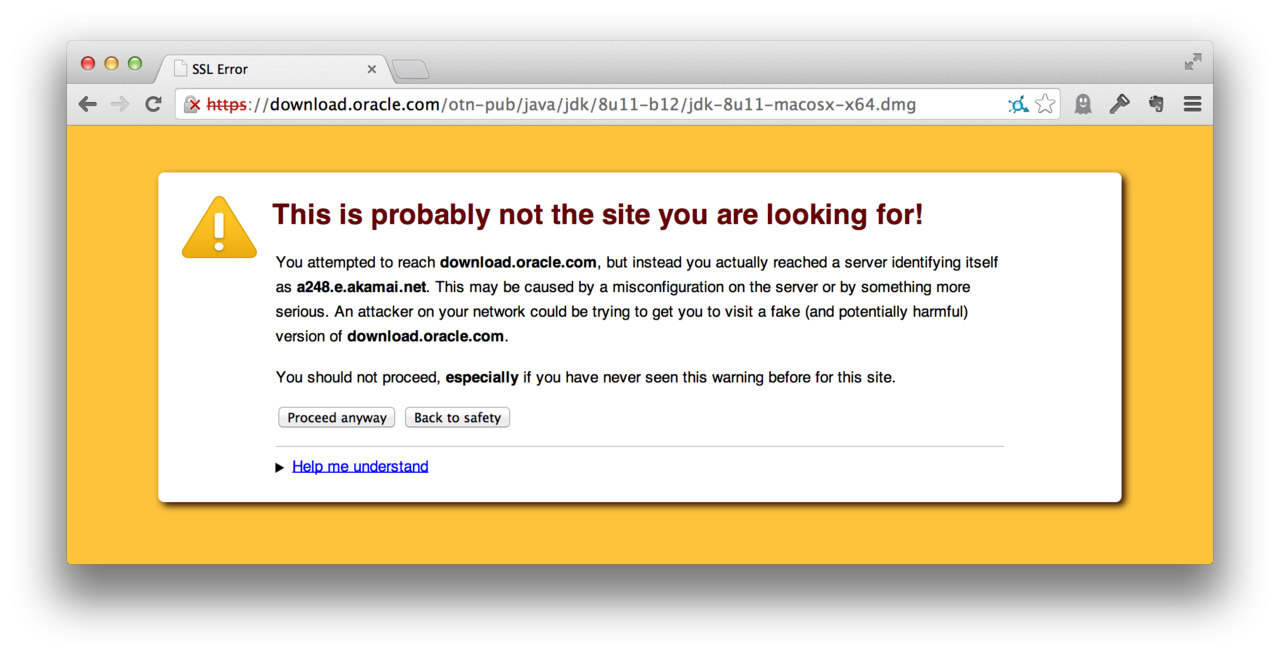Viewport: 1280px width, 657px height.
Task: Click the blue network page-action icon
Action: click(1018, 103)
